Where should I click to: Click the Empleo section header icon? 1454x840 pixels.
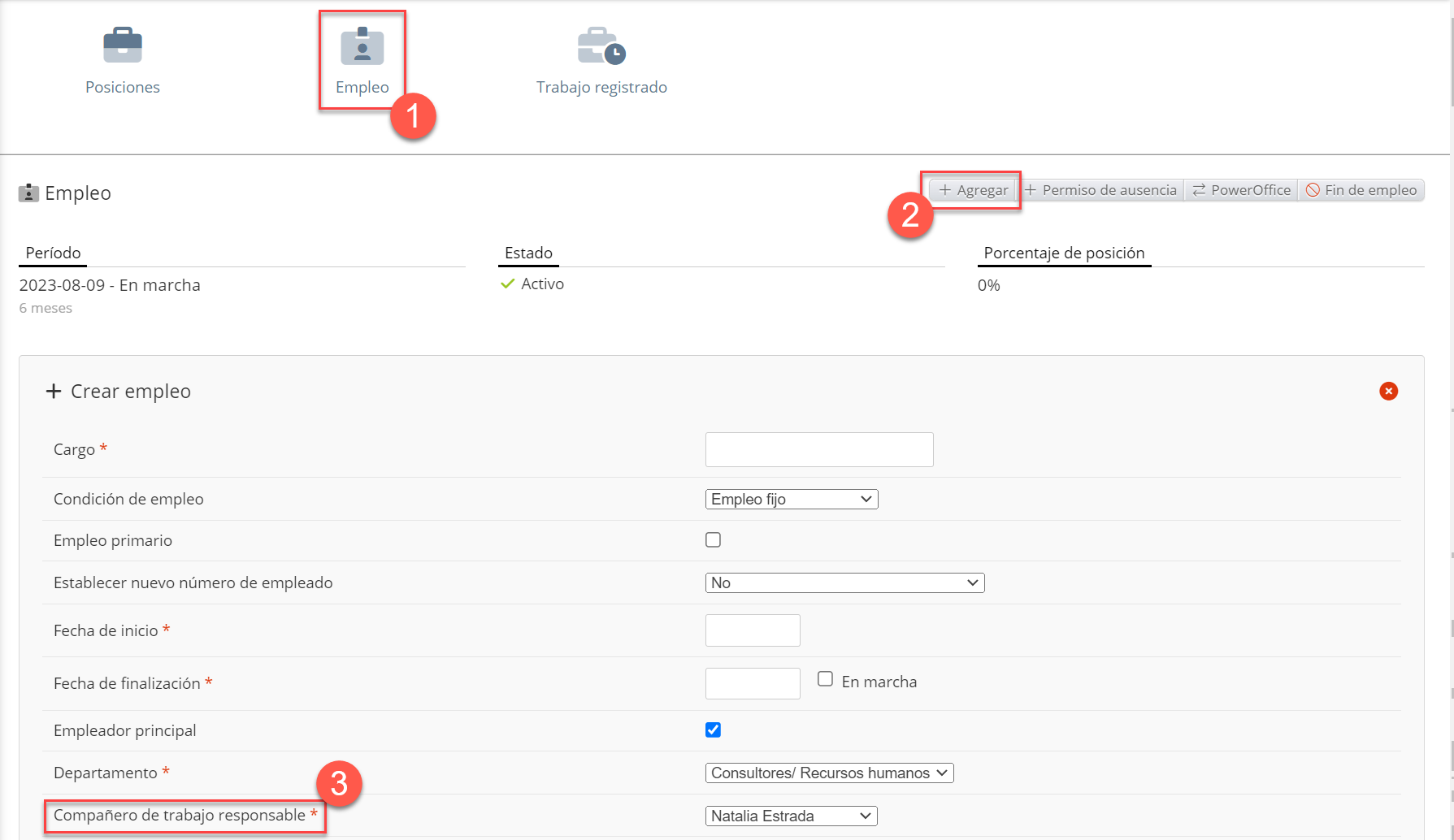29,193
